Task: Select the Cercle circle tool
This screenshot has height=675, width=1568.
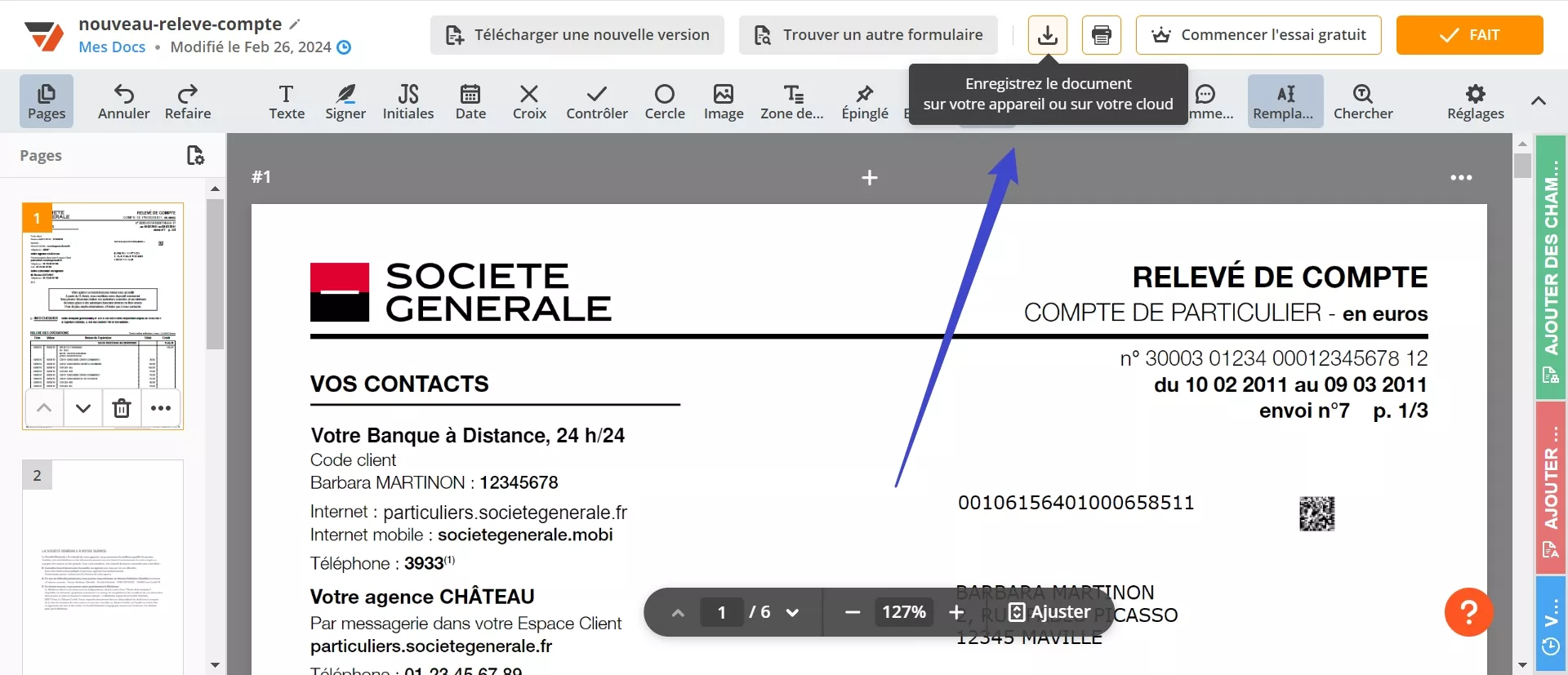Action: coord(665,101)
